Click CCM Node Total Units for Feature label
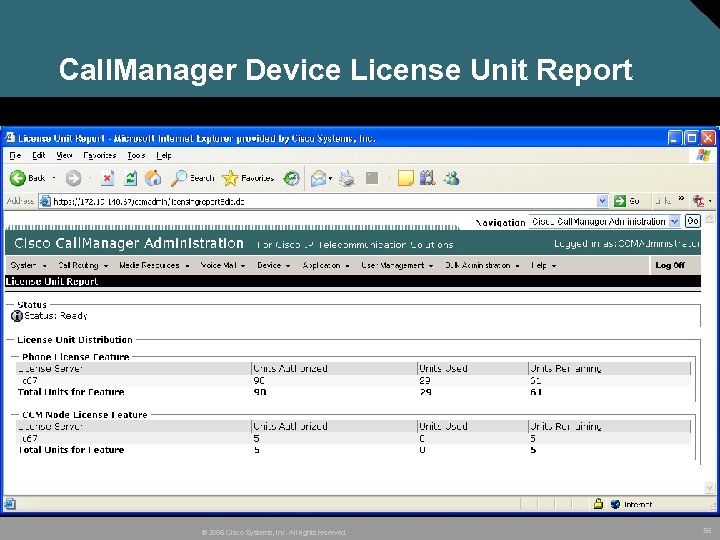Viewport: 720px width, 540px height. pyautogui.click(x=71, y=450)
